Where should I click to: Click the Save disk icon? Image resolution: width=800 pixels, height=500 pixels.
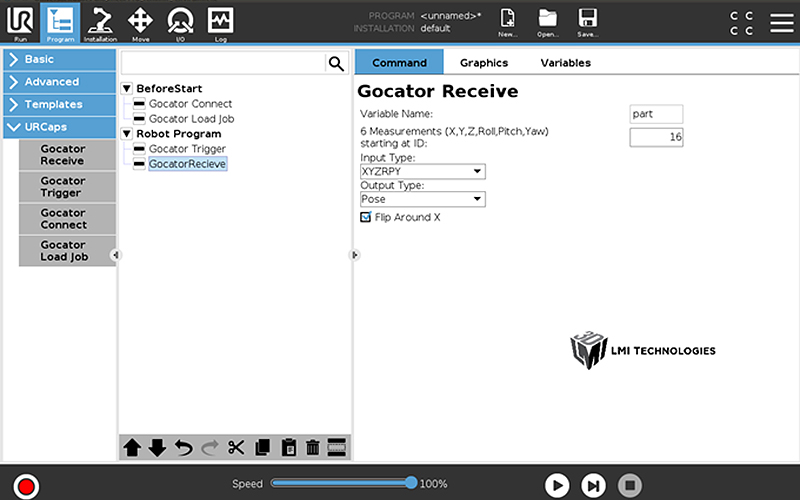pos(588,23)
